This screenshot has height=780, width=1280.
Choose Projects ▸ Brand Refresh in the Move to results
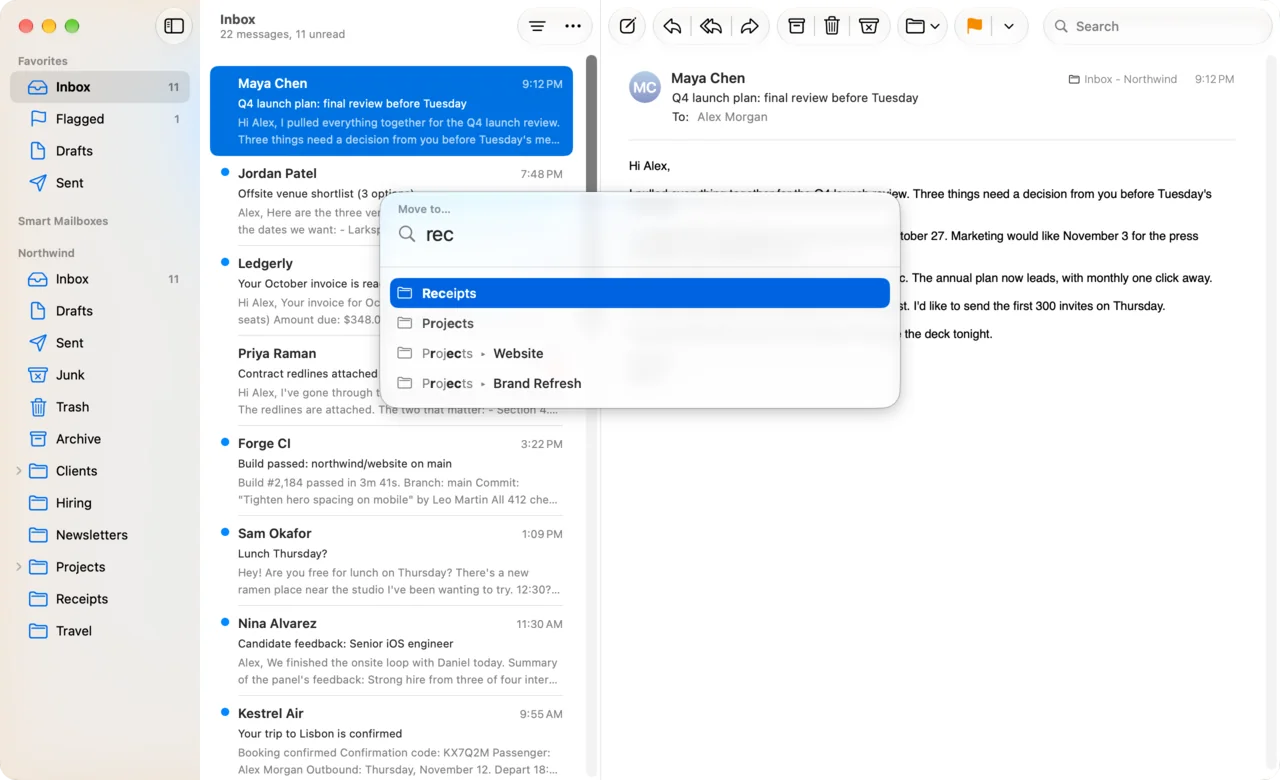(640, 383)
